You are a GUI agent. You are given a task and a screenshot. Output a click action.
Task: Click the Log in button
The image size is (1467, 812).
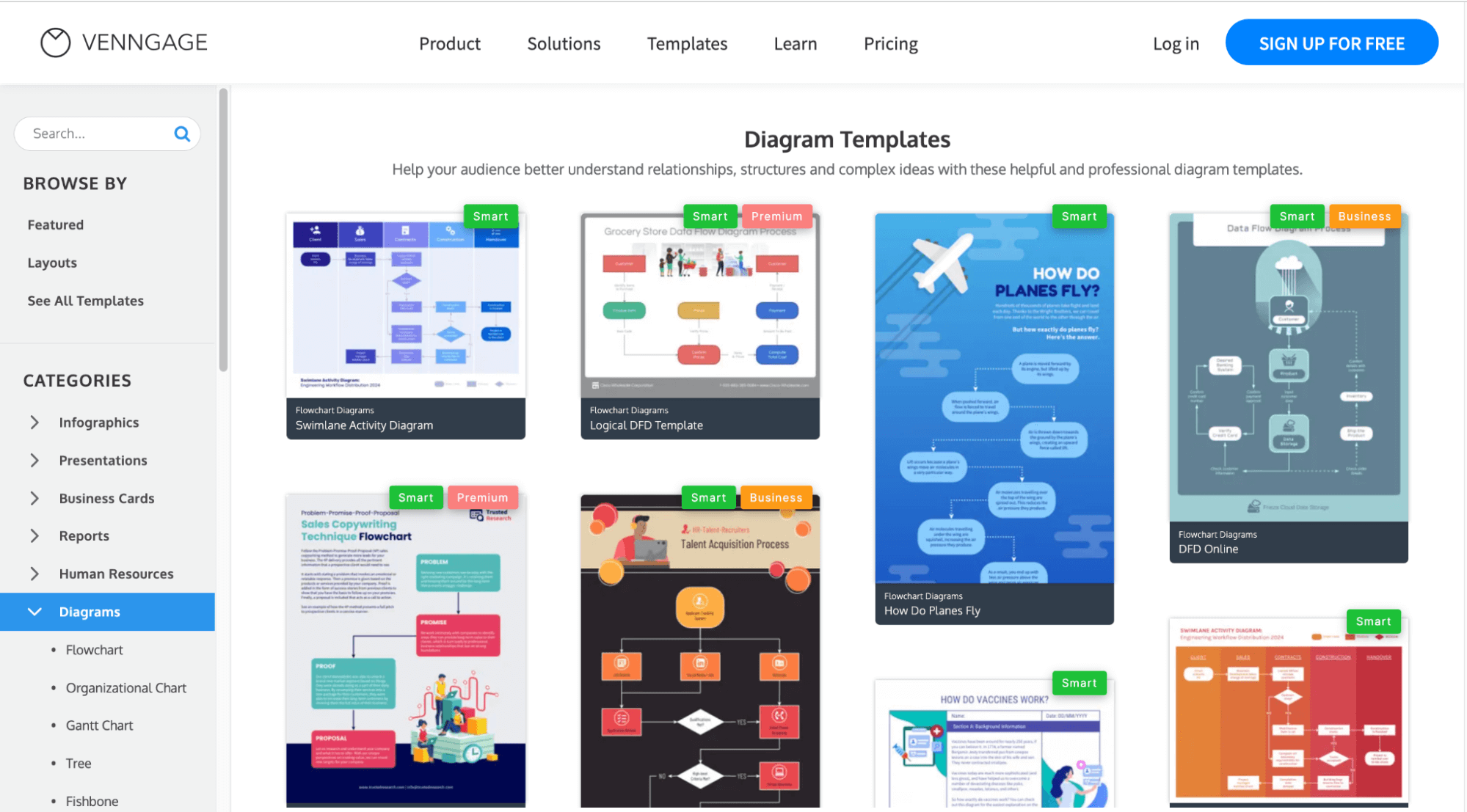1176,42
